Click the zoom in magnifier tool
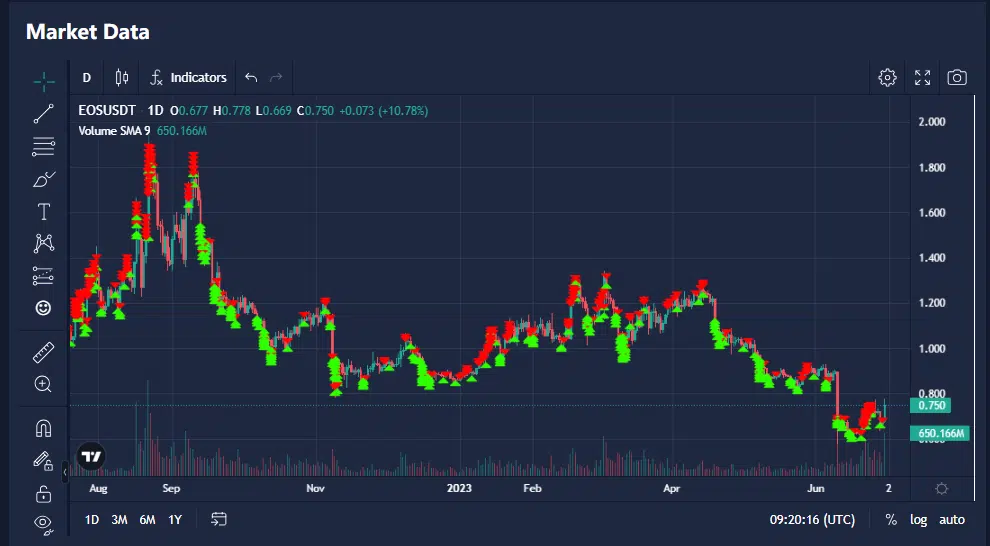This screenshot has height=546, width=990. [43, 384]
